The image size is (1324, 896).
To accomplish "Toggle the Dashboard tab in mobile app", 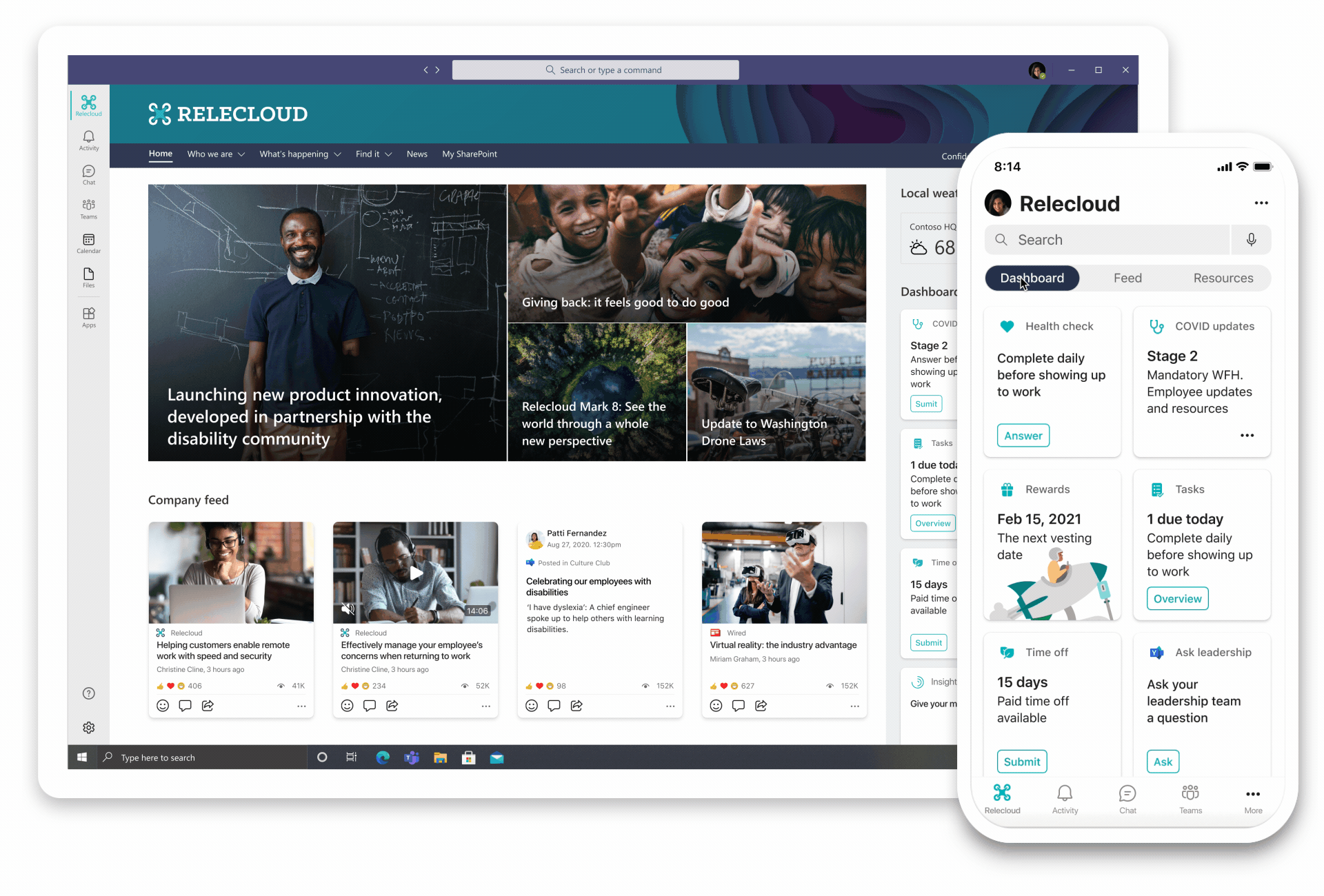I will coord(1031,278).
